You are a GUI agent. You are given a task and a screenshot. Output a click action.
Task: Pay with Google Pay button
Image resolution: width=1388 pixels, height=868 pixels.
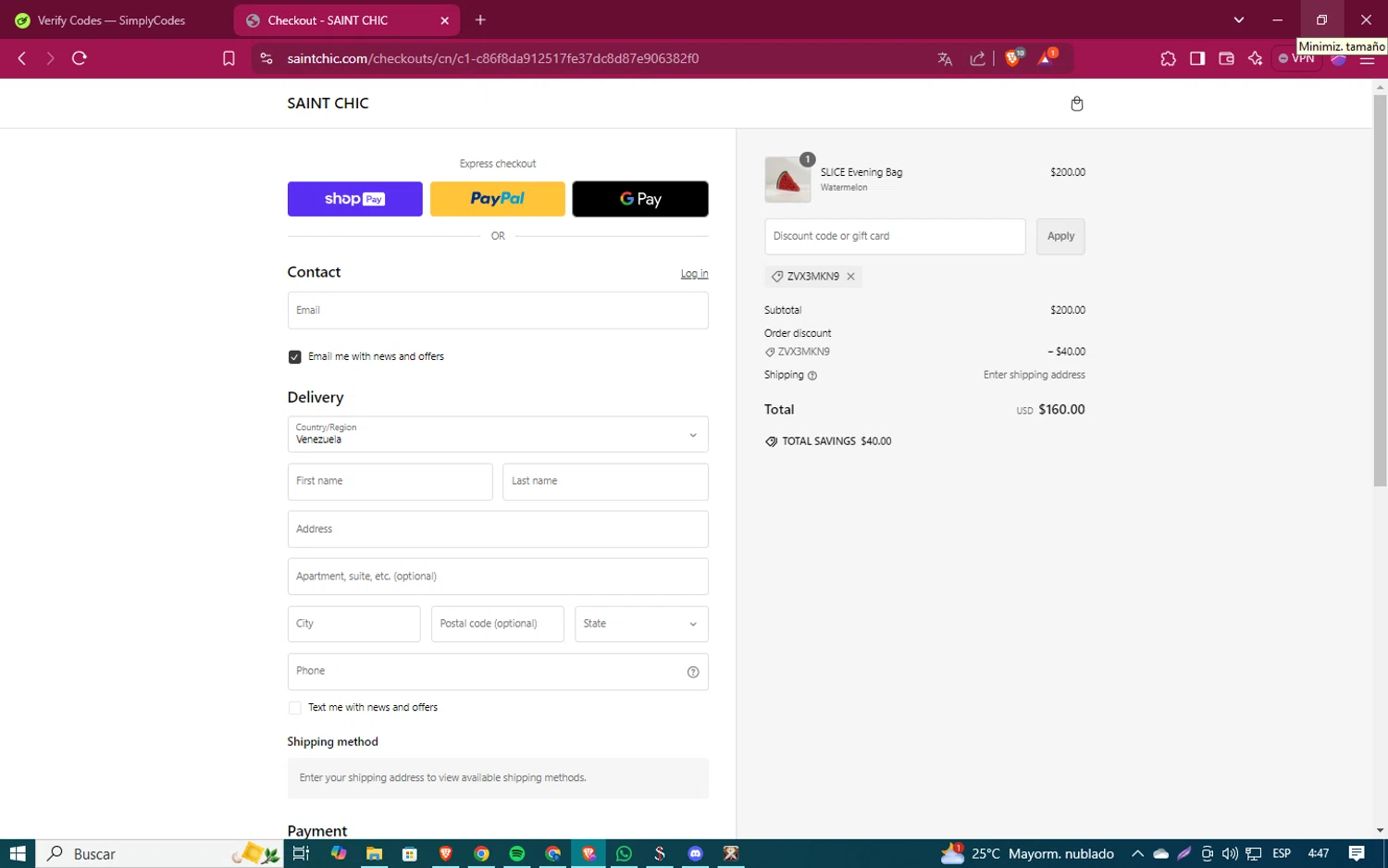pos(640,199)
